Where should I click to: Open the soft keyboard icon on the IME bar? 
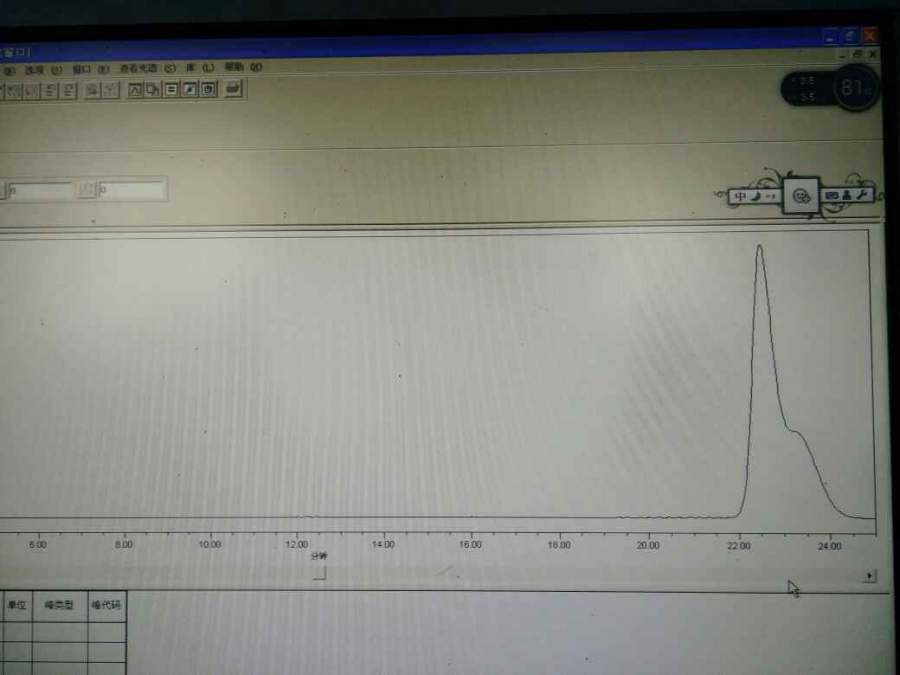832,196
